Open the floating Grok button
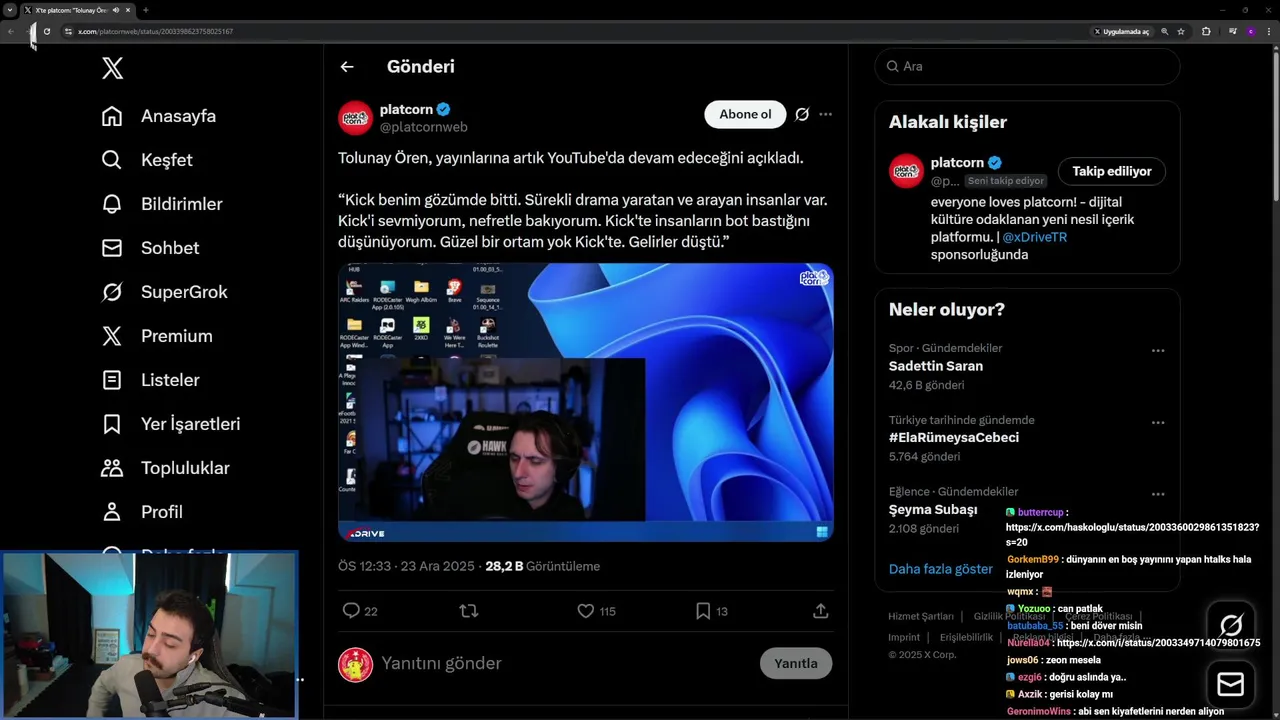 pyautogui.click(x=1231, y=626)
